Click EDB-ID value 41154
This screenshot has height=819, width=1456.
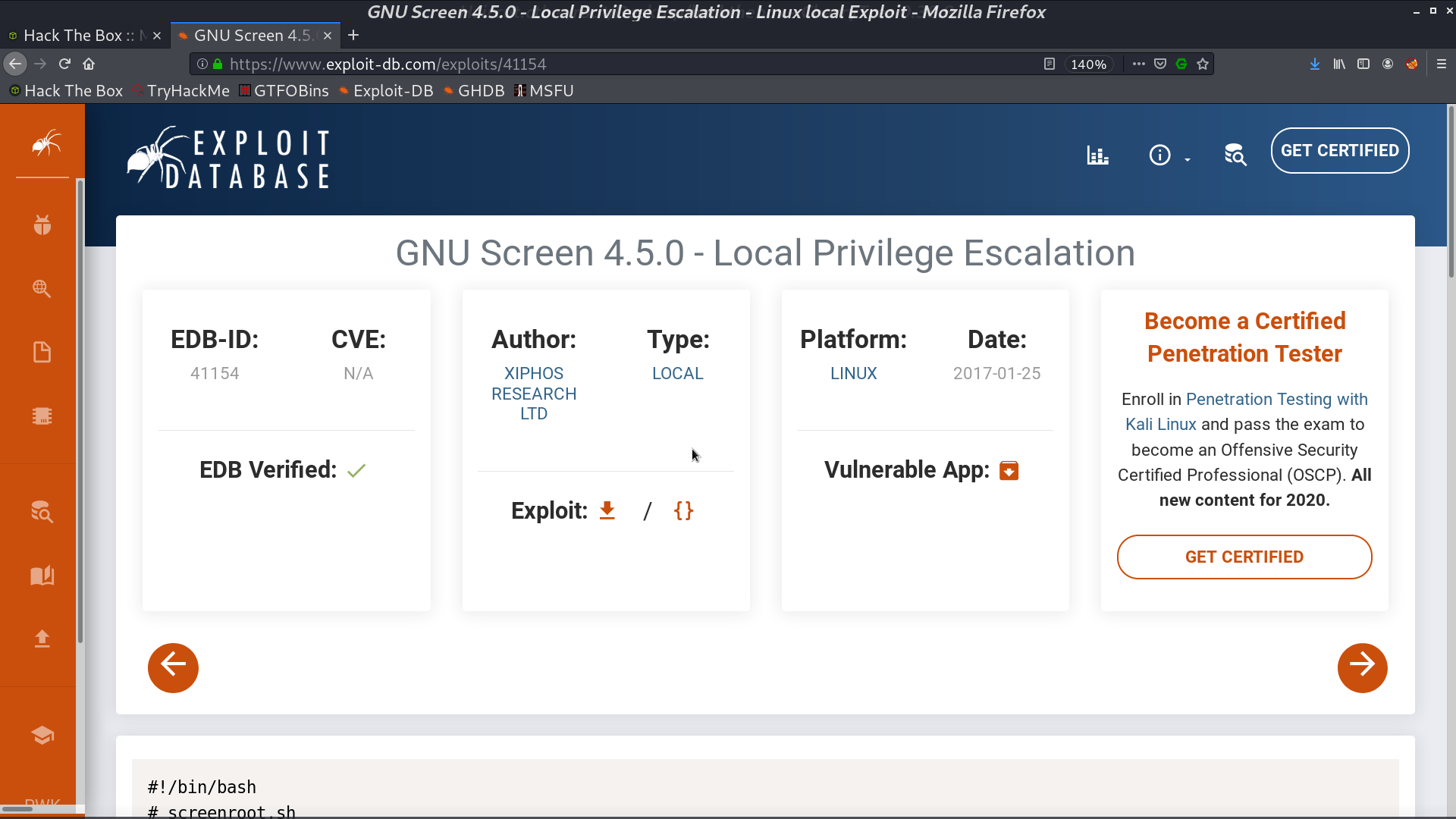point(215,373)
